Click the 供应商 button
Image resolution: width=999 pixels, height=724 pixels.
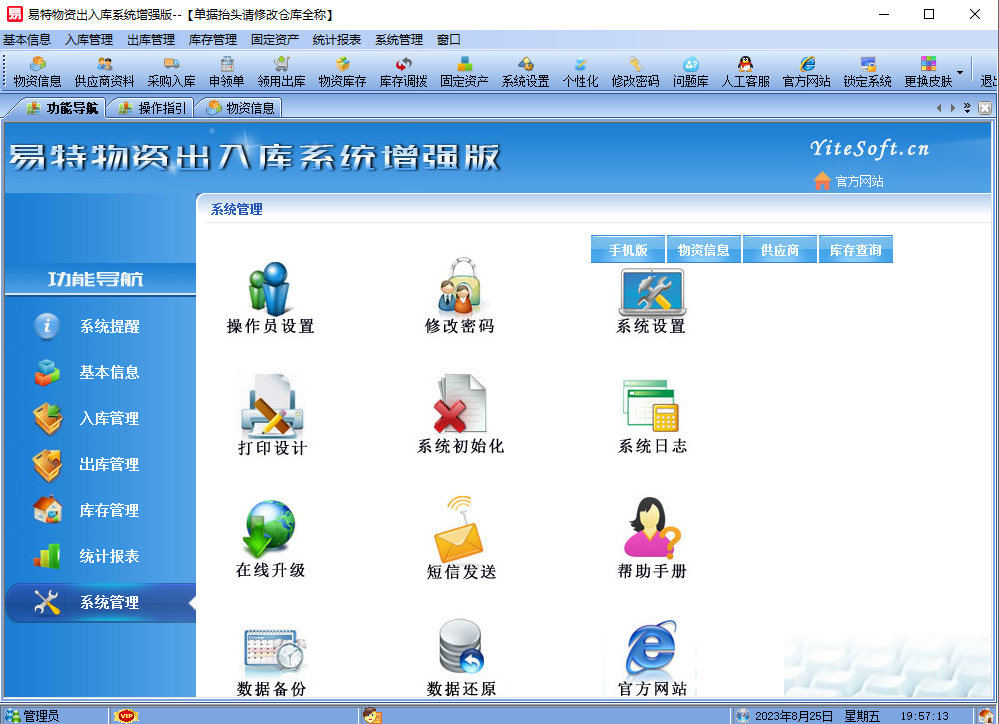pos(780,249)
